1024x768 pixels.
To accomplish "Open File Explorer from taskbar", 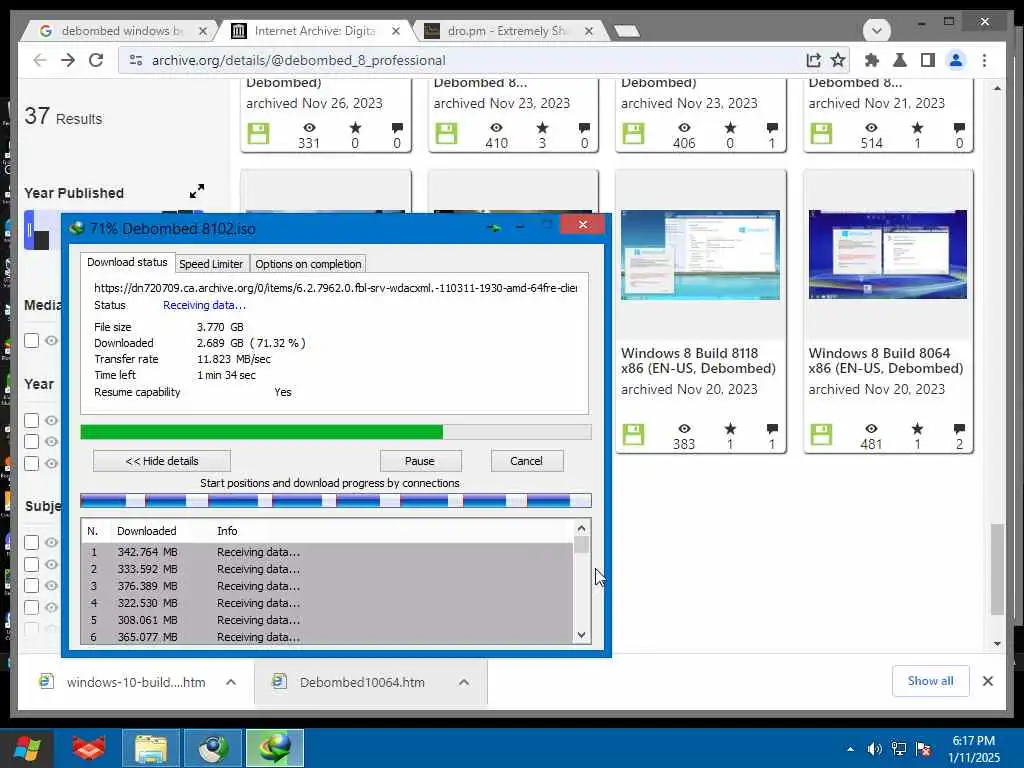I will (150, 748).
